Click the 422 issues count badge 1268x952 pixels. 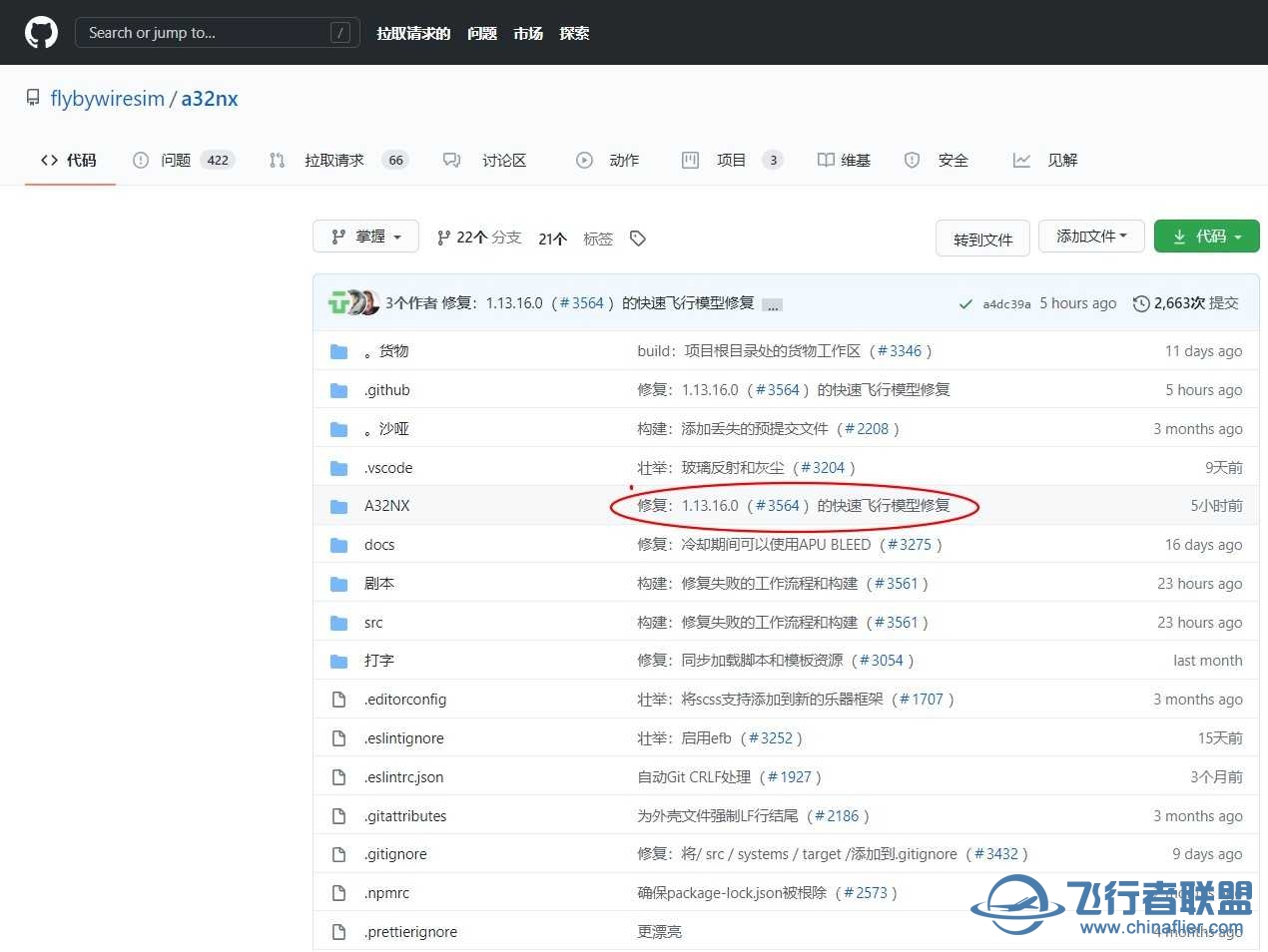[217, 160]
